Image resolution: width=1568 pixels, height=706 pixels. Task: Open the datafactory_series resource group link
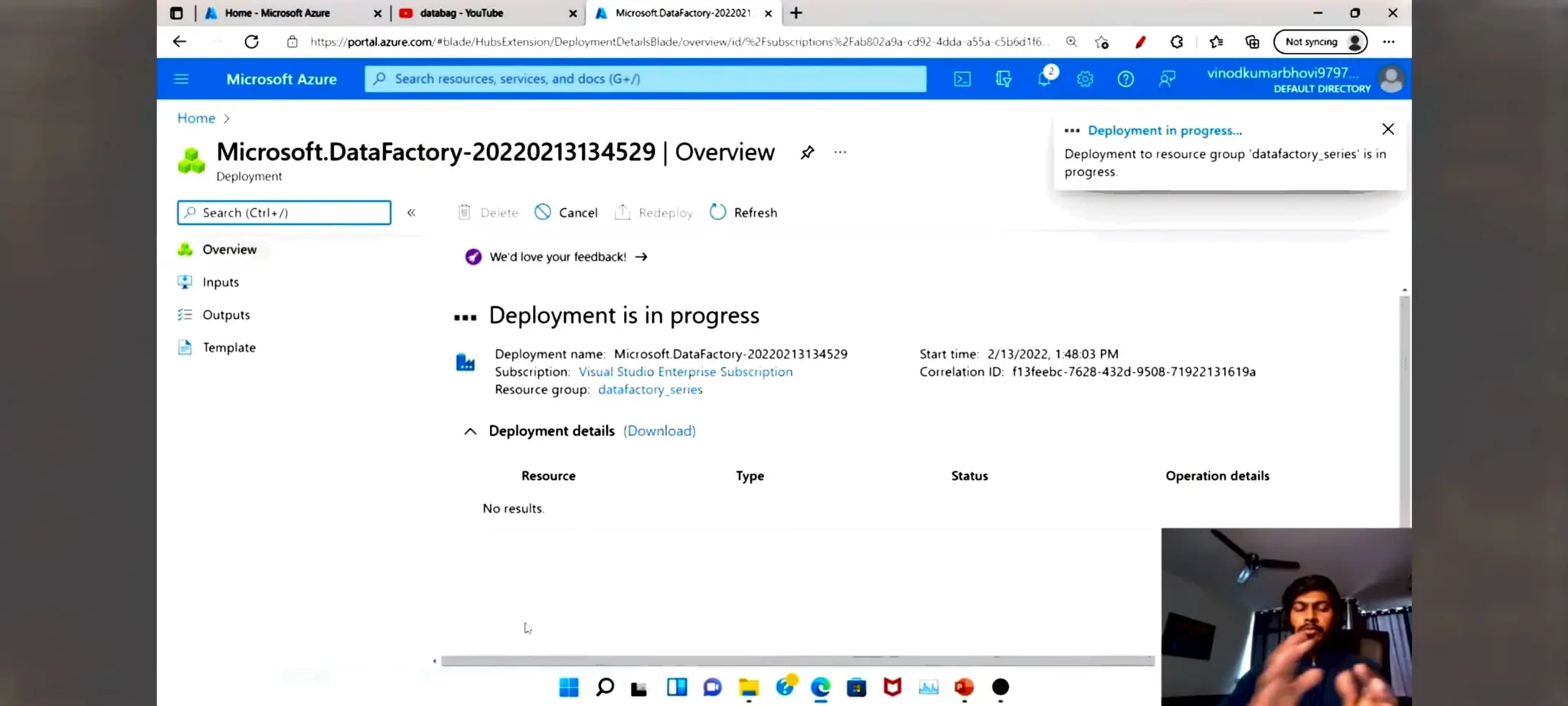[x=650, y=389]
